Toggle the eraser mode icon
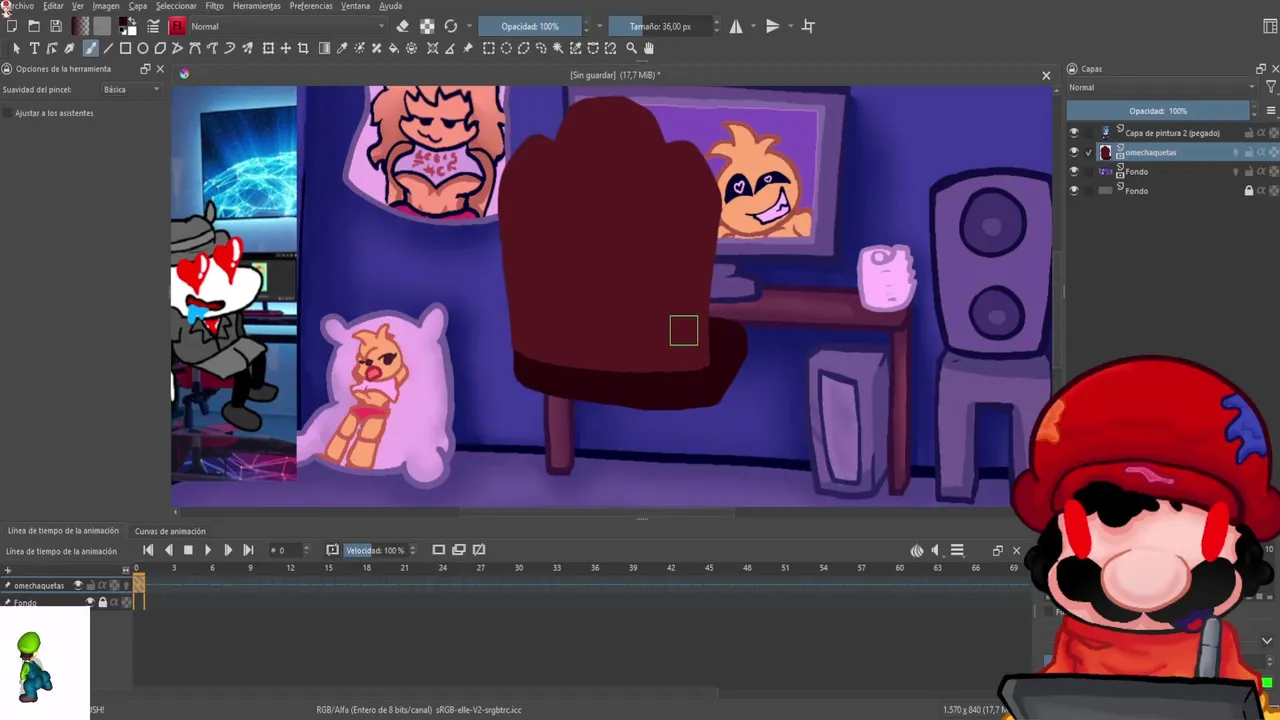The image size is (1280, 720). tap(403, 26)
